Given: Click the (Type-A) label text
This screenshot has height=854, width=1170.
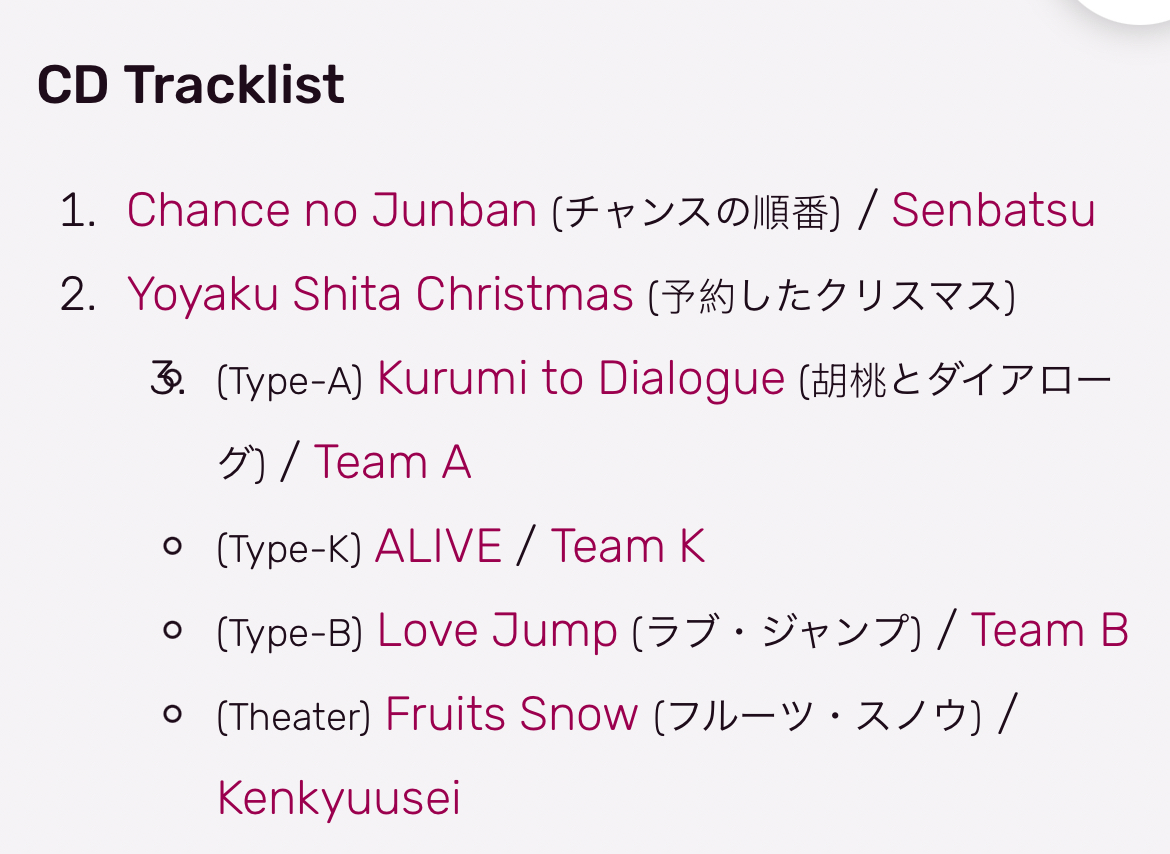Looking at the screenshot, I should (x=290, y=381).
